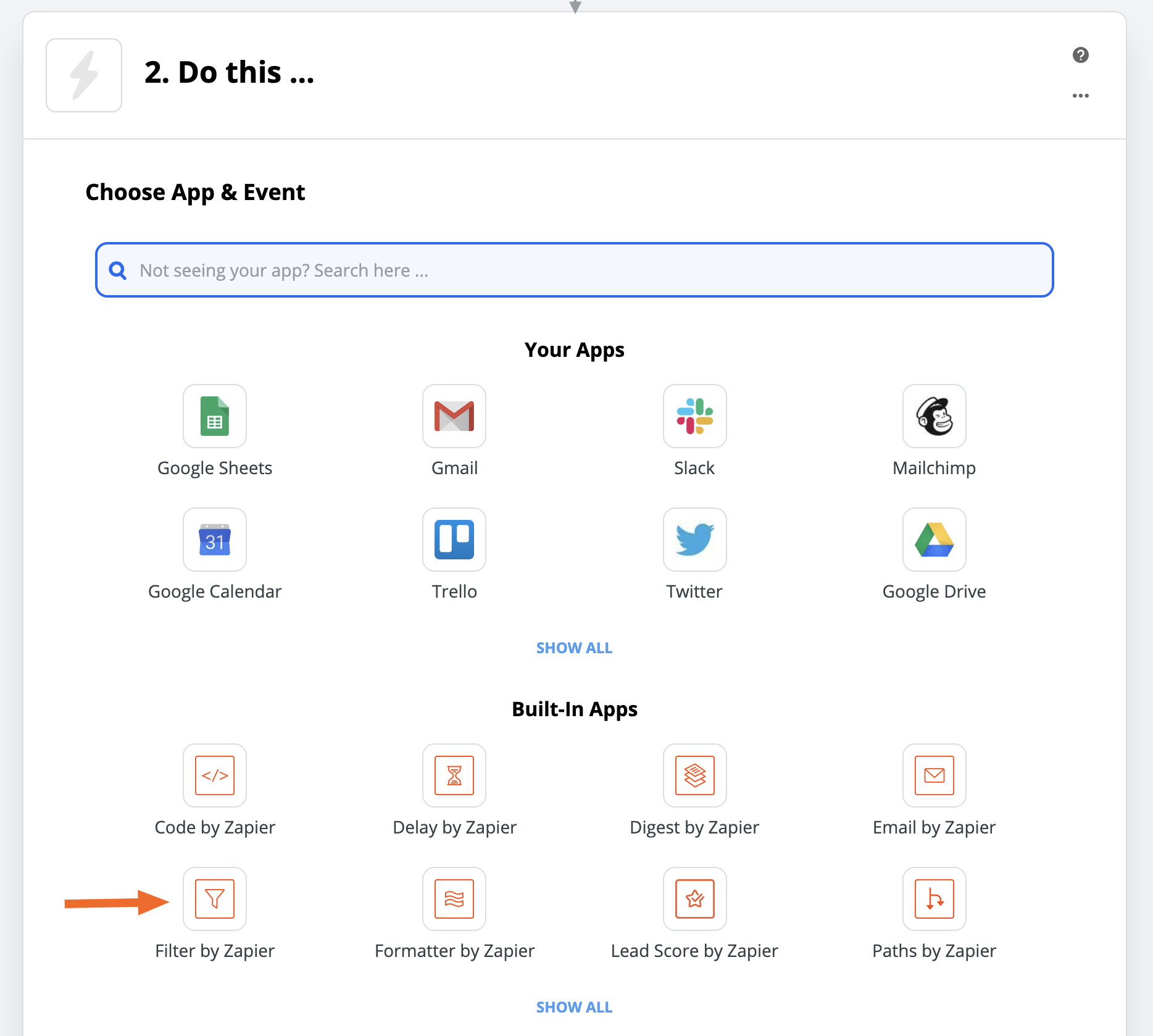Pick the Slack app icon
This screenshot has height=1036, width=1153.
(694, 416)
